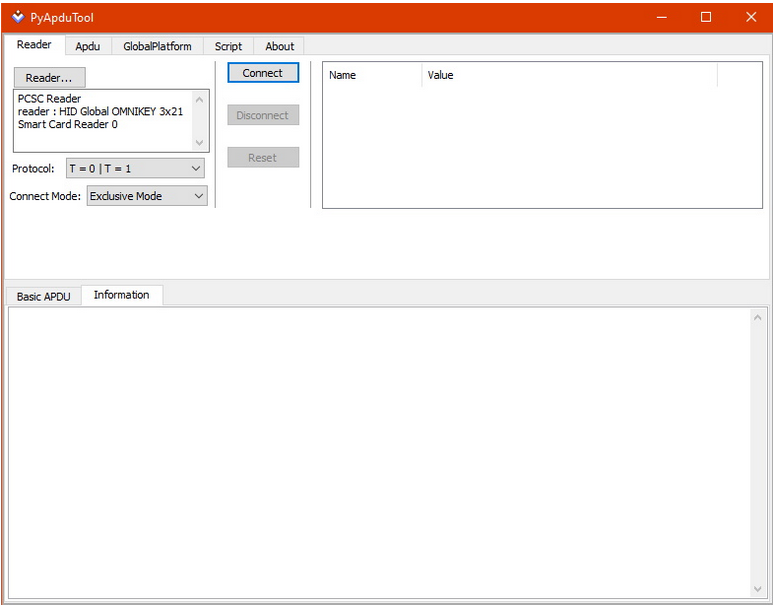The height and width of the screenshot is (607, 775).
Task: Click the Value column header
Action: click(569, 75)
